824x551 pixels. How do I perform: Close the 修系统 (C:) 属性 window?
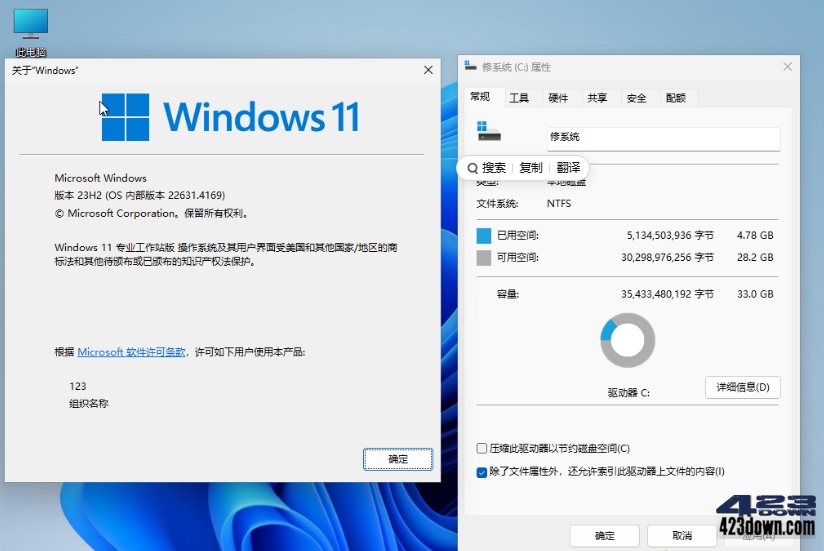point(787,67)
